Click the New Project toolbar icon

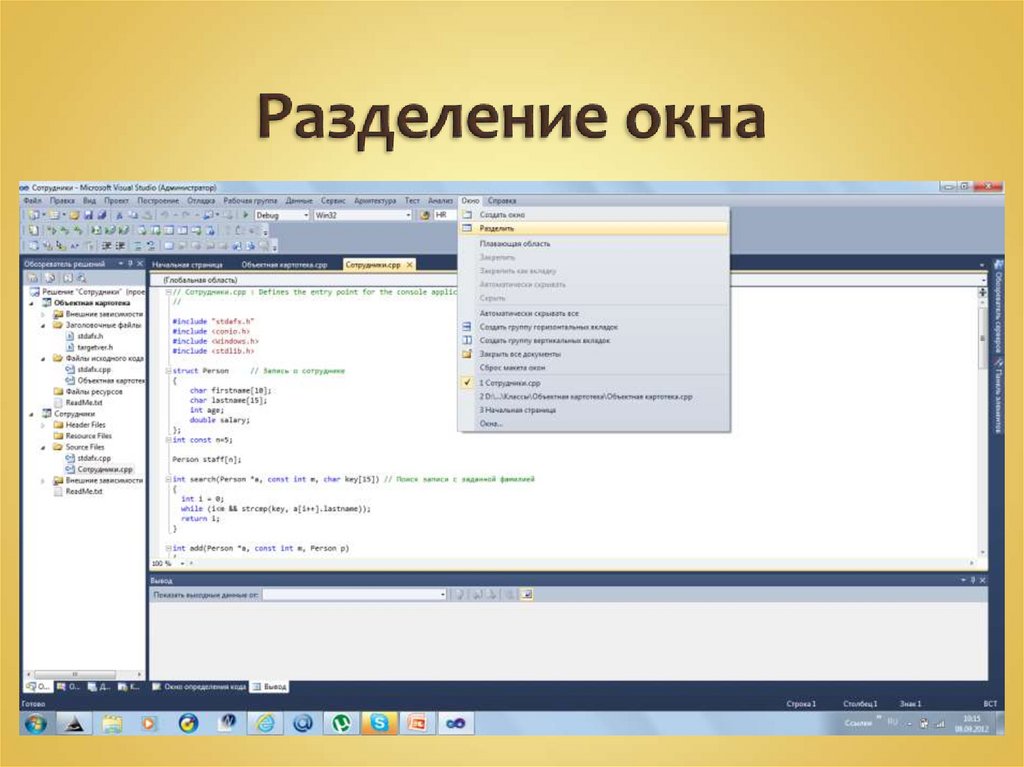pos(33,215)
